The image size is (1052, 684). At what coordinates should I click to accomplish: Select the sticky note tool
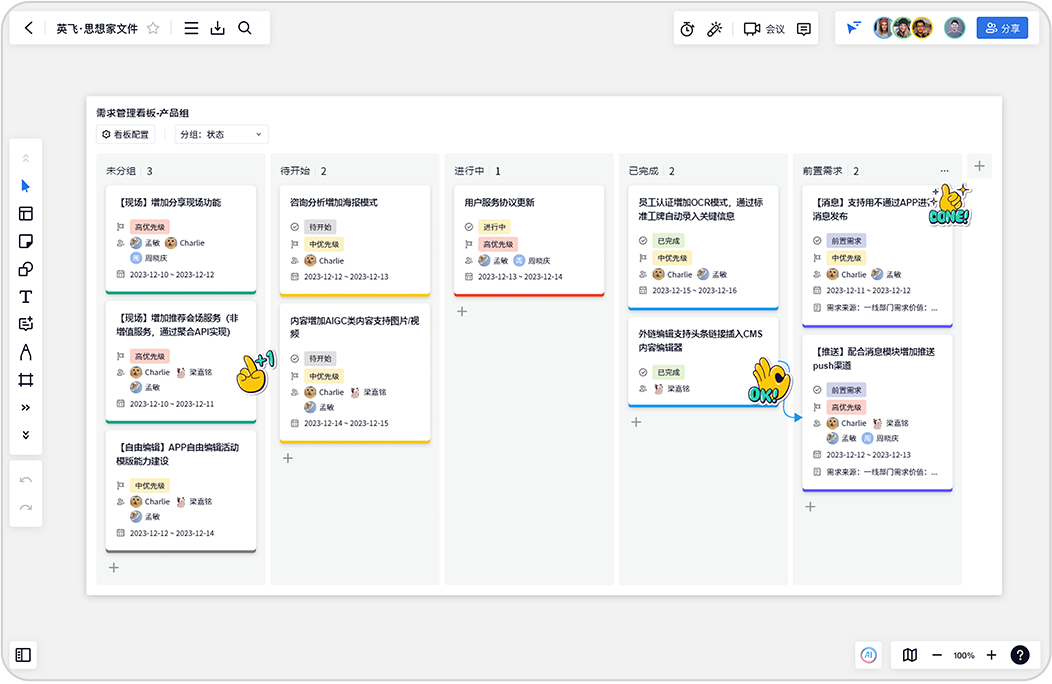tap(25, 242)
